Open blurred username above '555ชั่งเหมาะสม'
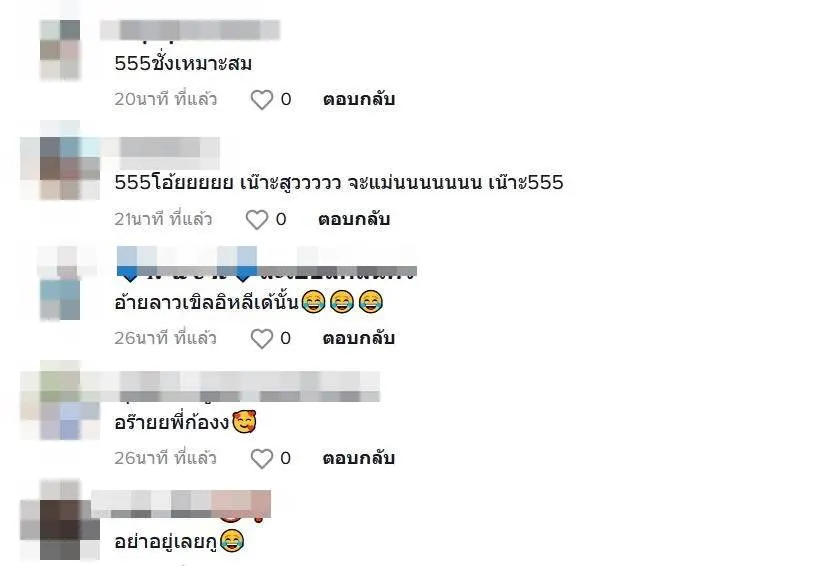The image size is (823, 566). pos(190,30)
